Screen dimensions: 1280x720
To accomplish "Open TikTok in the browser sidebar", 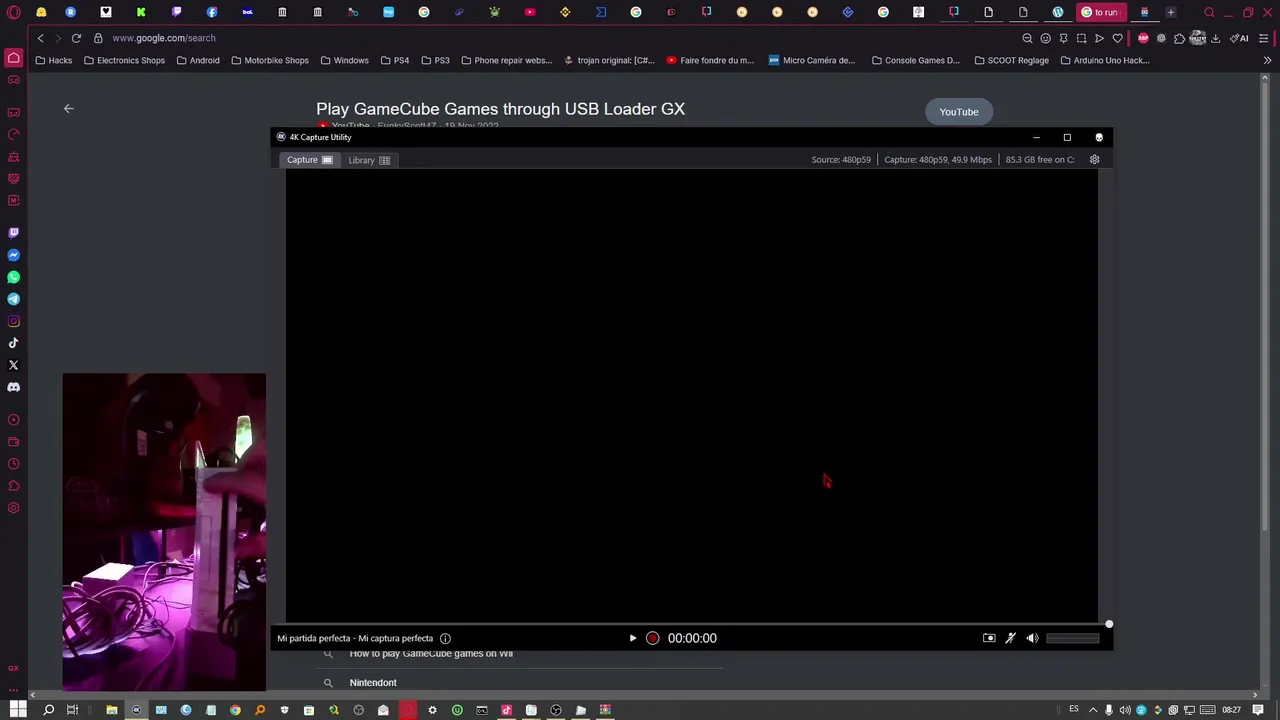I will click(13, 343).
